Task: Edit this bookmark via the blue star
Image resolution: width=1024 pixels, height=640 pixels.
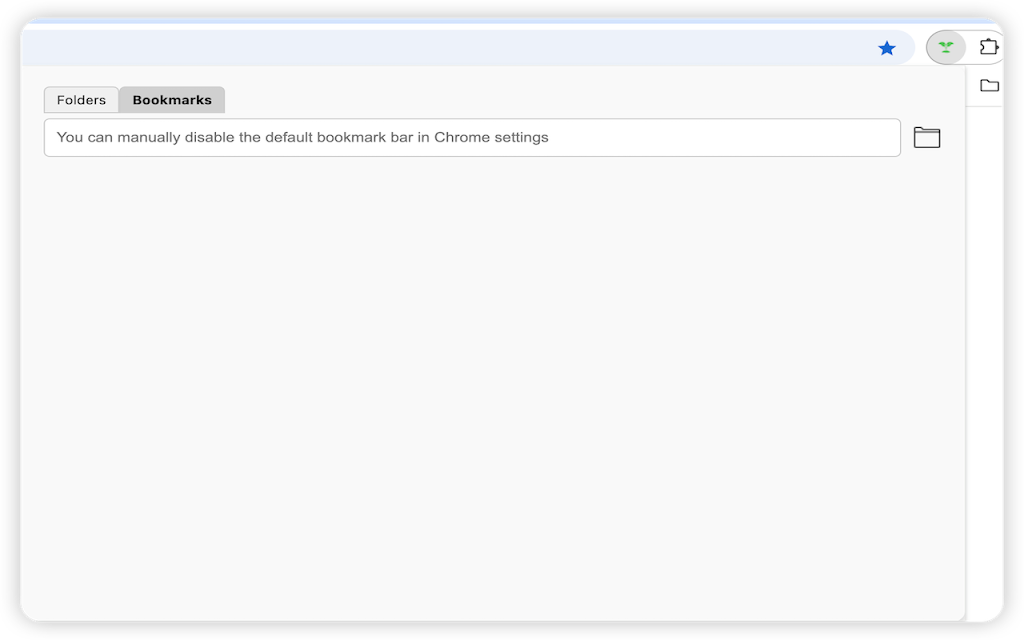Action: (886, 48)
